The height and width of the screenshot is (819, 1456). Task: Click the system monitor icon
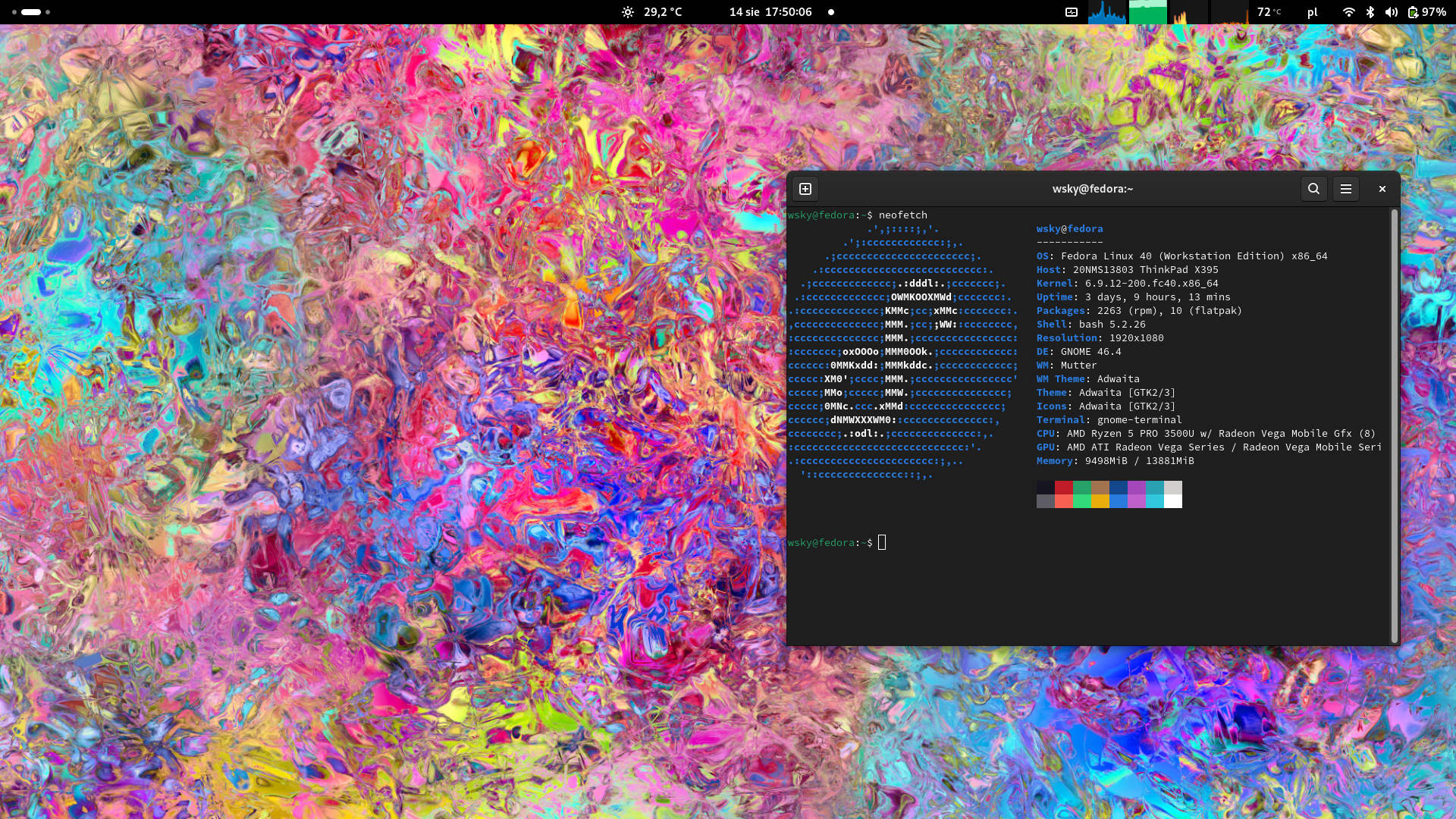(x=1072, y=12)
